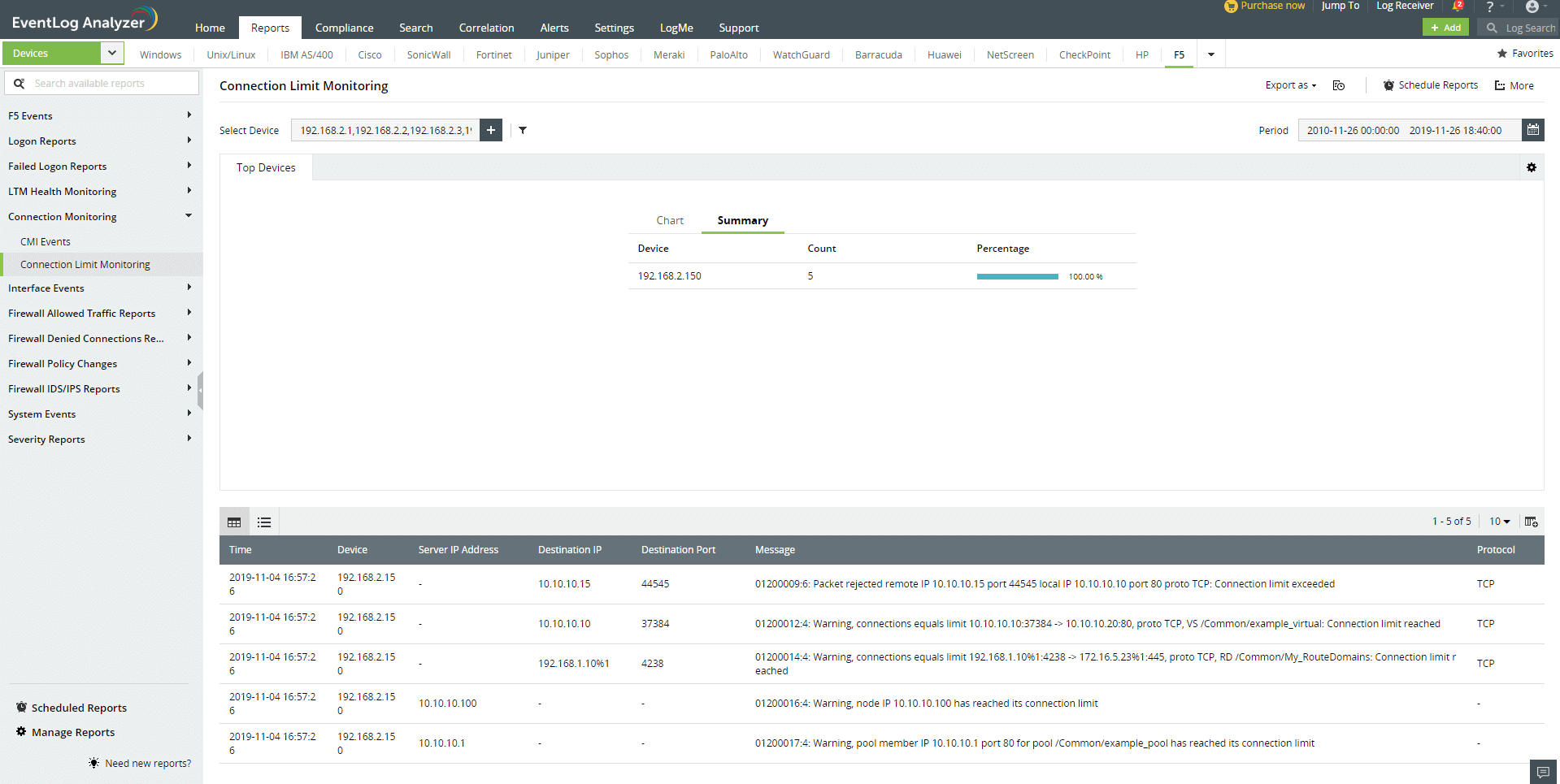Click Schedule Reports button
The width and height of the screenshot is (1560, 784).
coord(1430,85)
